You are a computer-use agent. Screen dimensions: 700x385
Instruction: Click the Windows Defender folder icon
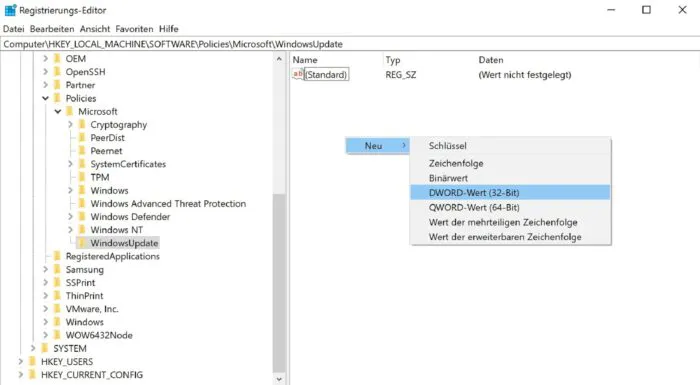[x=82, y=217]
